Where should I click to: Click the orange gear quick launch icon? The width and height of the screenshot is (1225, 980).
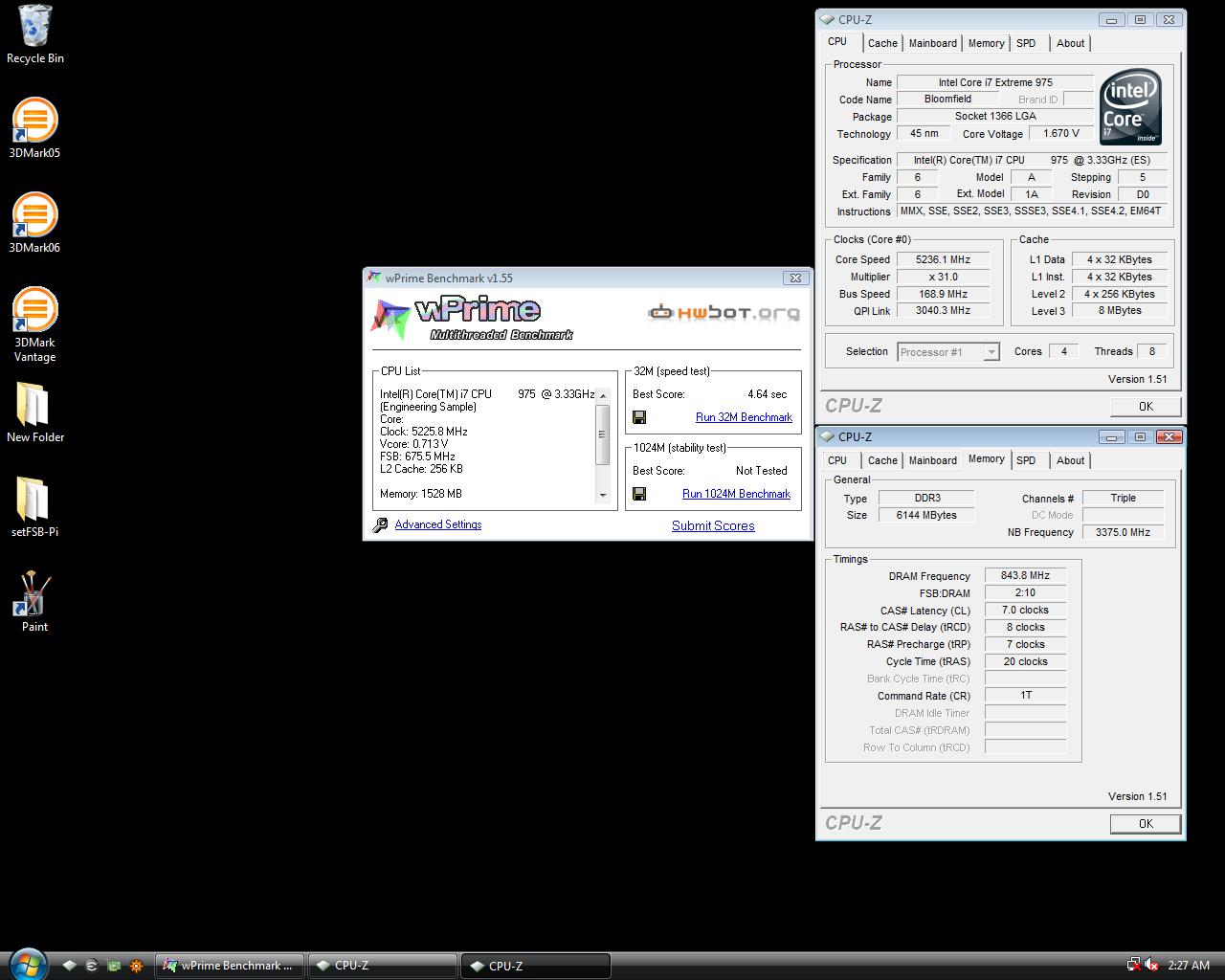[x=136, y=966]
